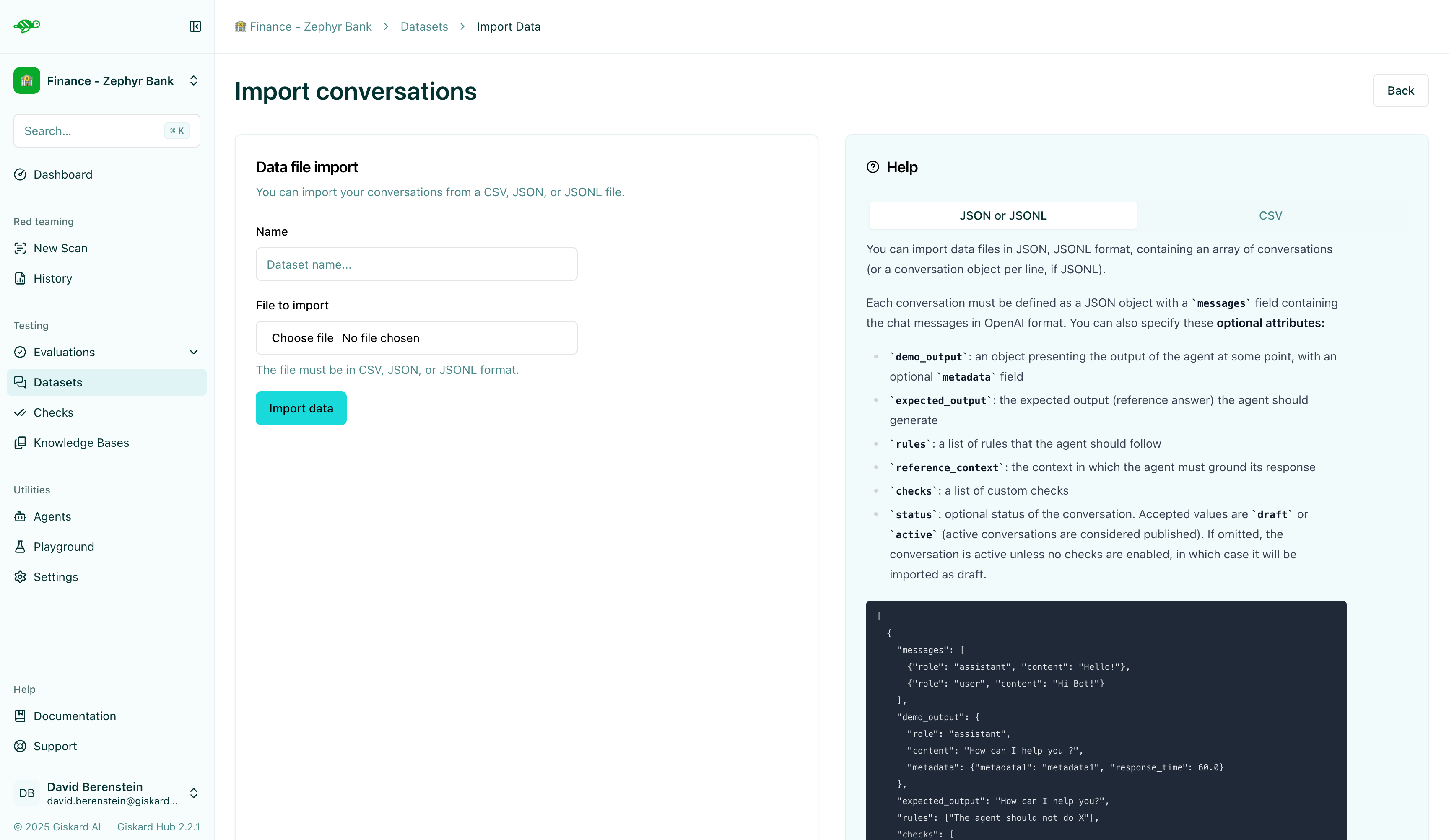Click the green turtle Giskard logo
The height and width of the screenshot is (840, 1449).
point(26,26)
